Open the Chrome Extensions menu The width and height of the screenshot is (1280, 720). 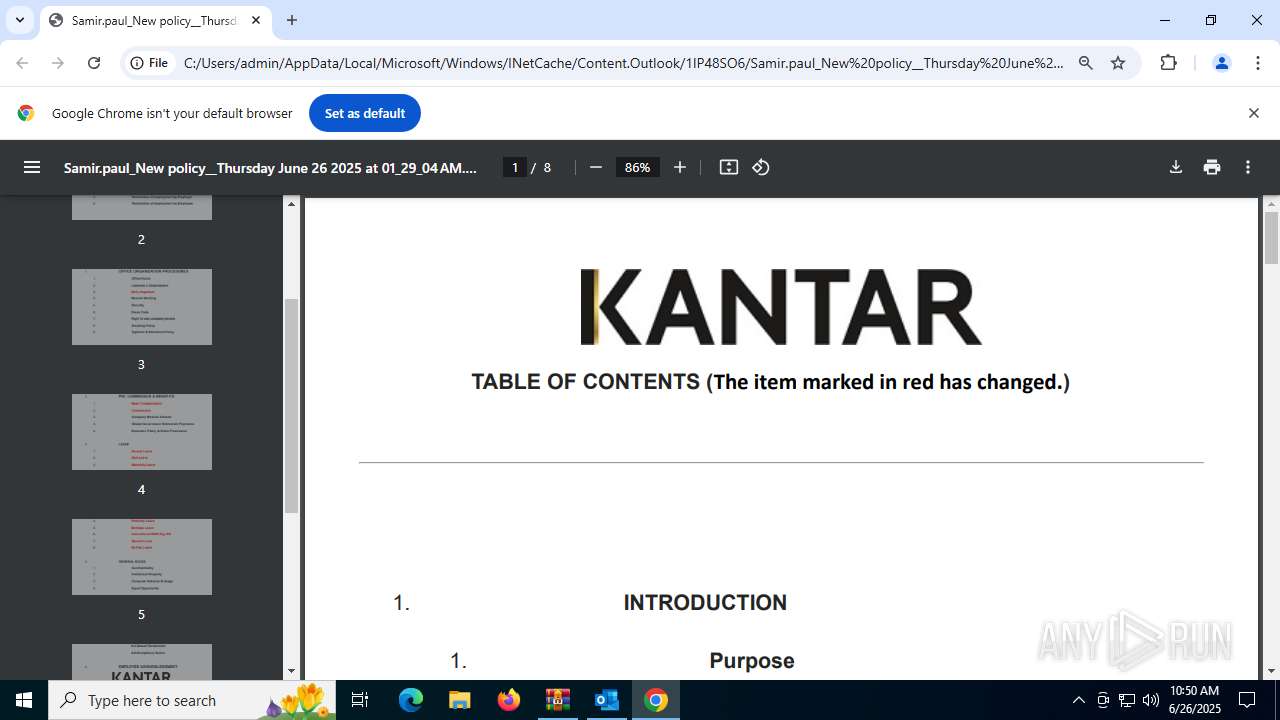pos(1168,63)
